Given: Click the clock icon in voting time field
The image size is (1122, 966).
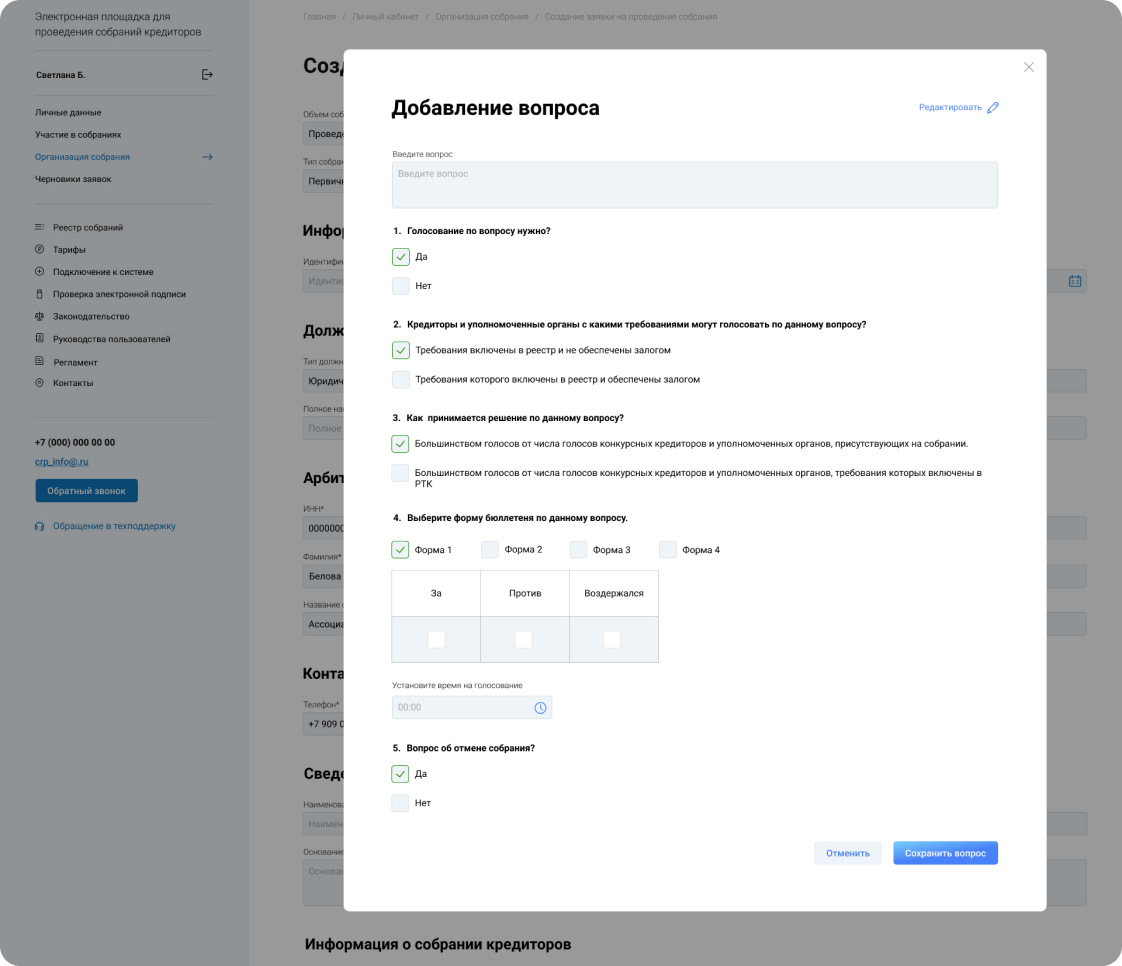Looking at the screenshot, I should 540,708.
